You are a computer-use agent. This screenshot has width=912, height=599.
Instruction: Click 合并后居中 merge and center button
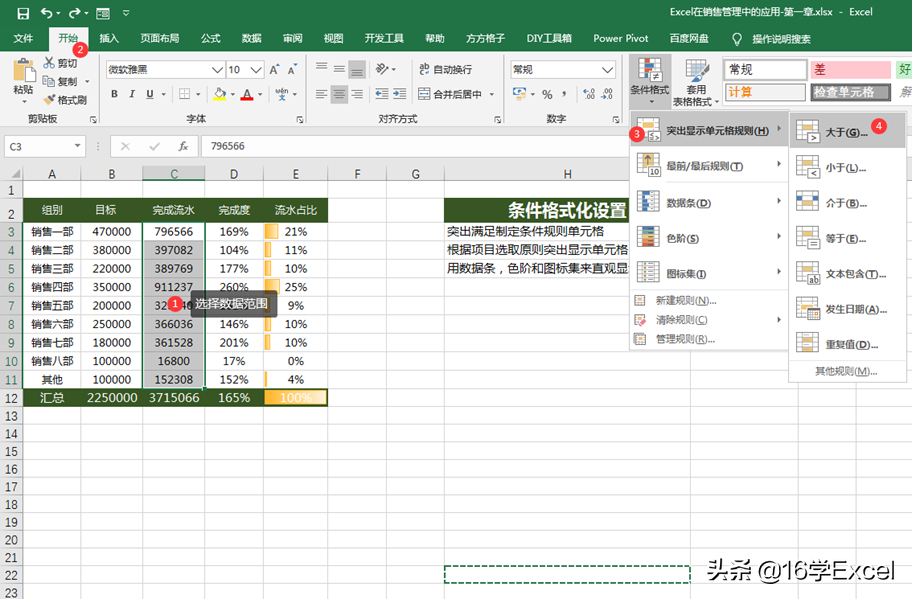point(450,94)
